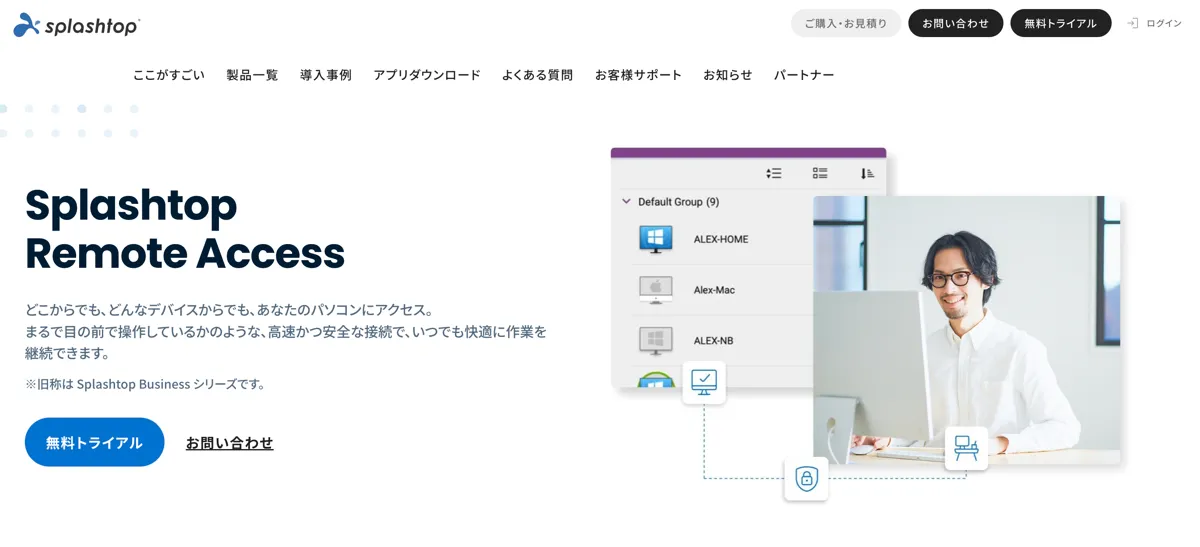Open the お客様サポート menu
The height and width of the screenshot is (547, 1200).
pyautogui.click(x=638, y=75)
